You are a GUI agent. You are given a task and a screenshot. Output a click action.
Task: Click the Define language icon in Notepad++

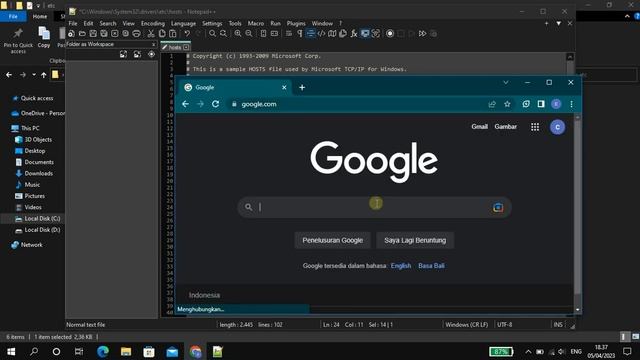[322, 33]
